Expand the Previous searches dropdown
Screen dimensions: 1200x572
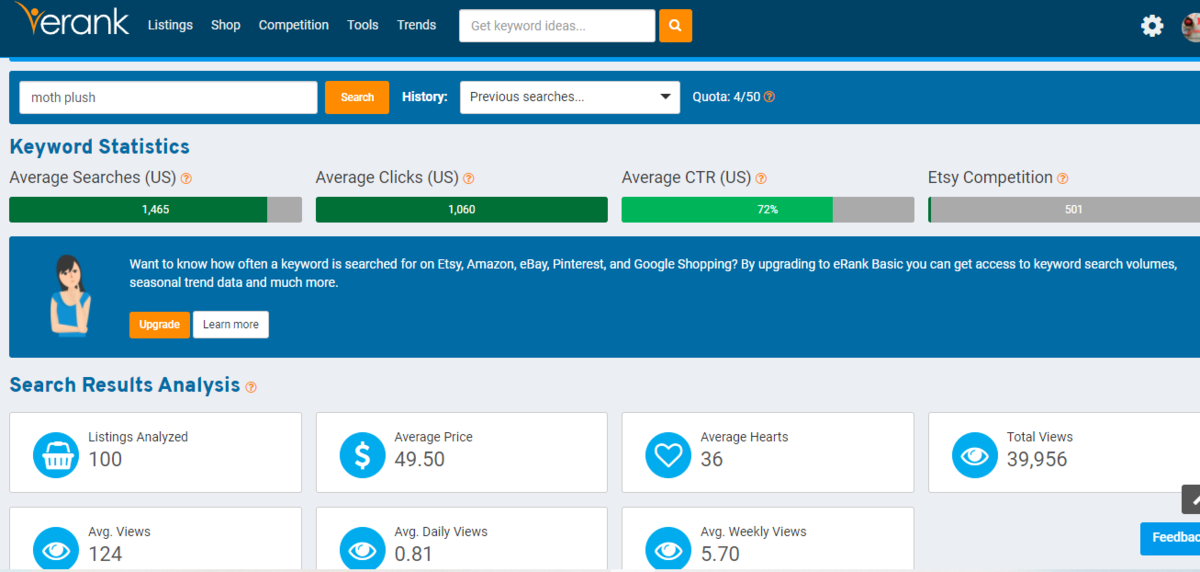click(570, 97)
